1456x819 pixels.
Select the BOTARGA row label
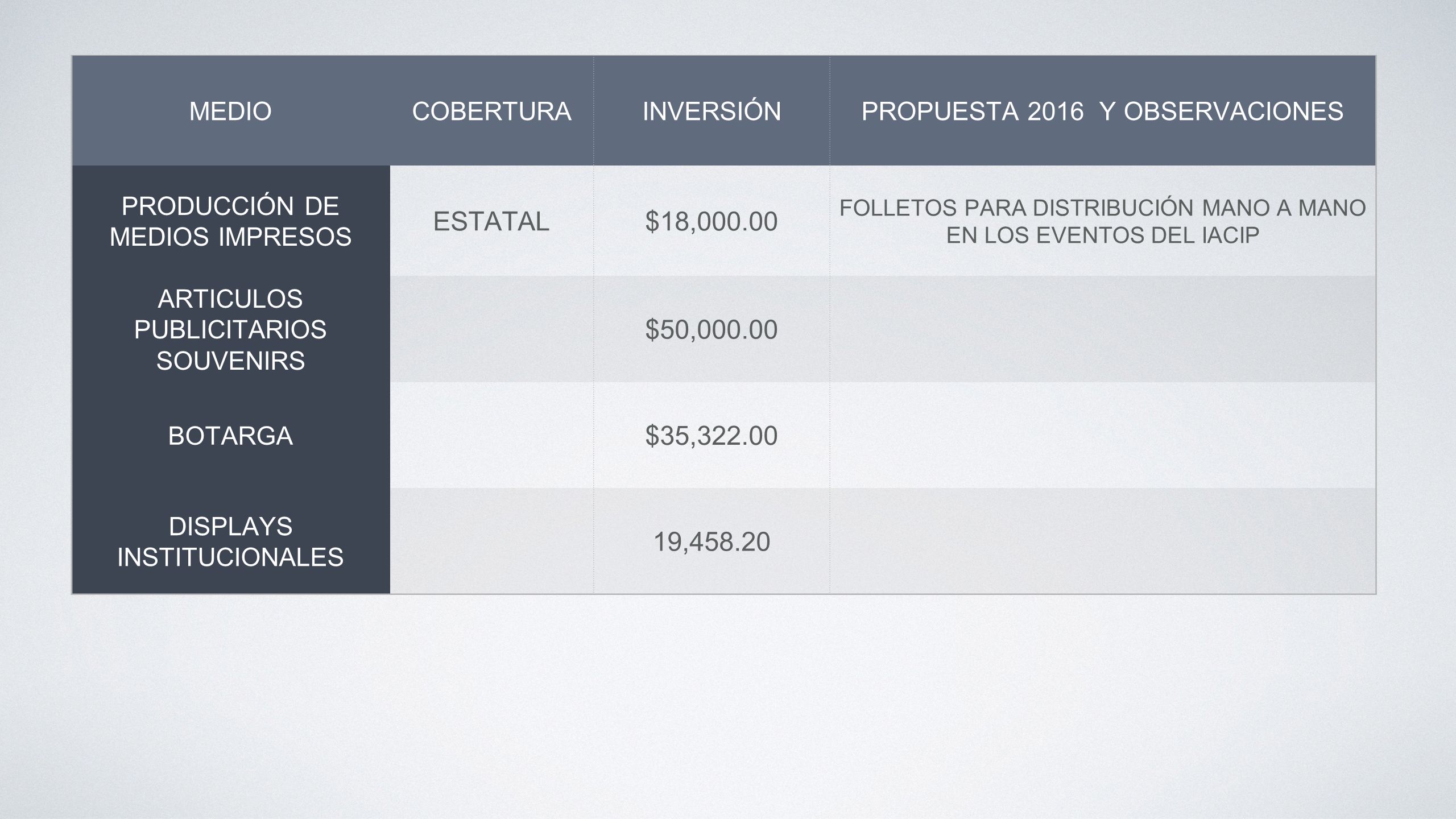pos(231,435)
